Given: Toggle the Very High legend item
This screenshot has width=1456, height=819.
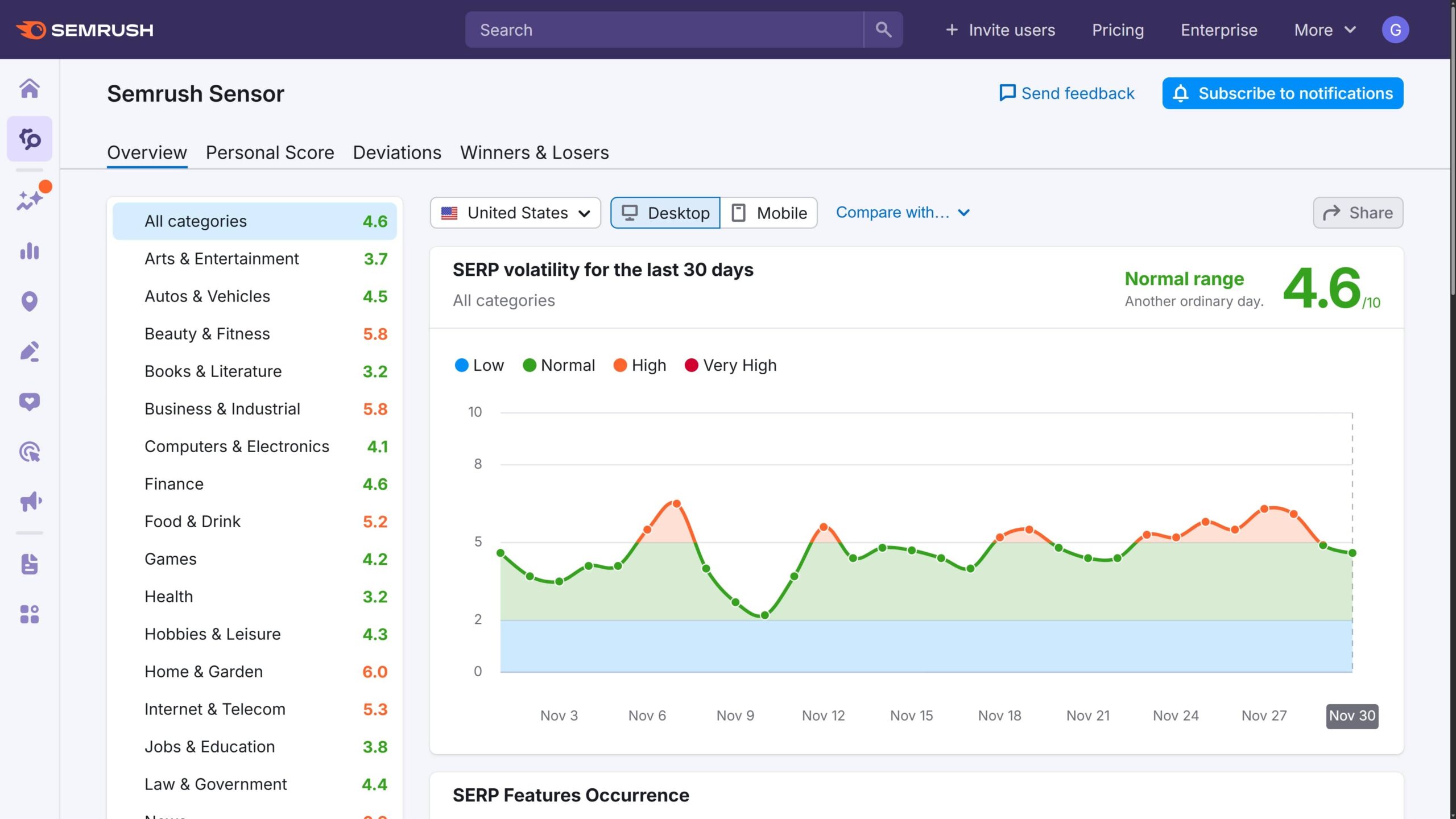Looking at the screenshot, I should [730, 365].
